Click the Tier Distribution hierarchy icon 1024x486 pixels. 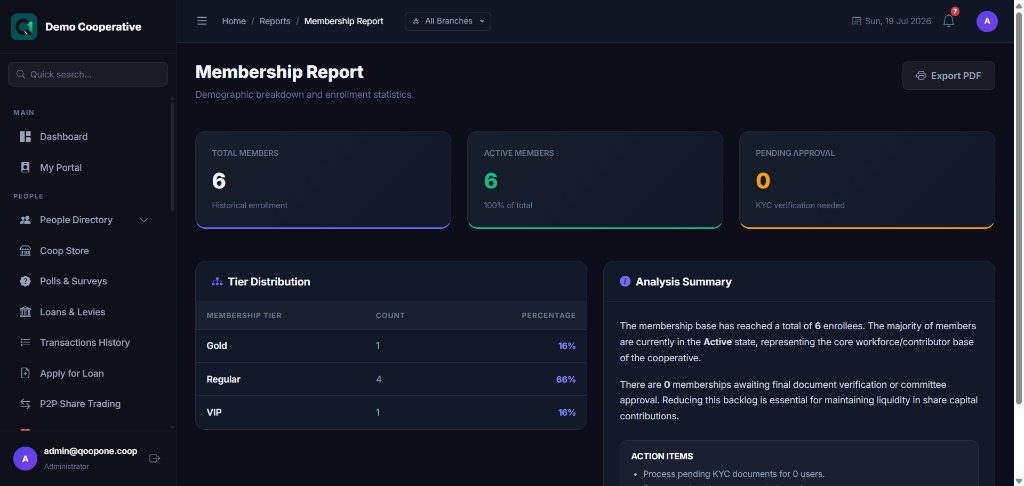click(x=217, y=282)
